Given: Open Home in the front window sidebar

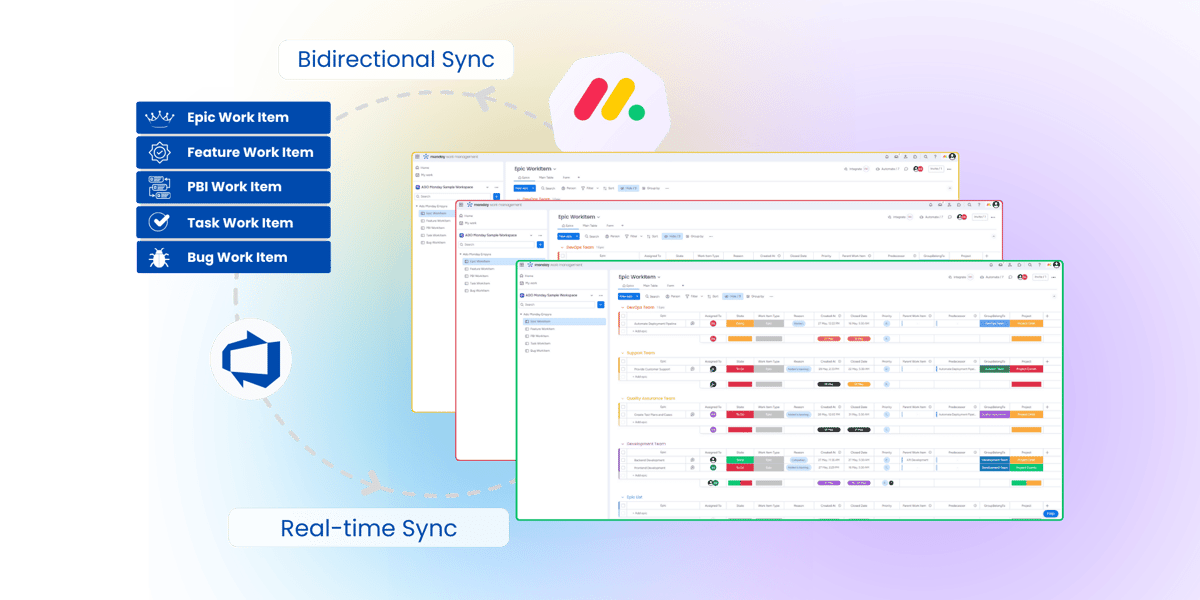Looking at the screenshot, I should [x=526, y=276].
